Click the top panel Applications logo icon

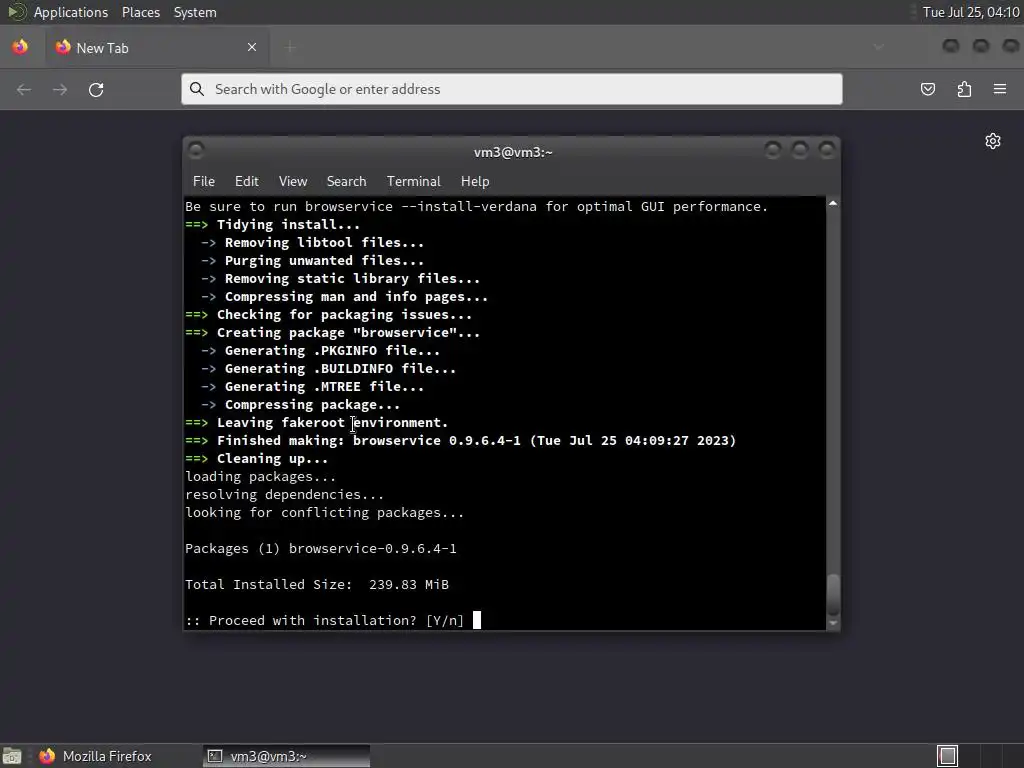[17, 12]
